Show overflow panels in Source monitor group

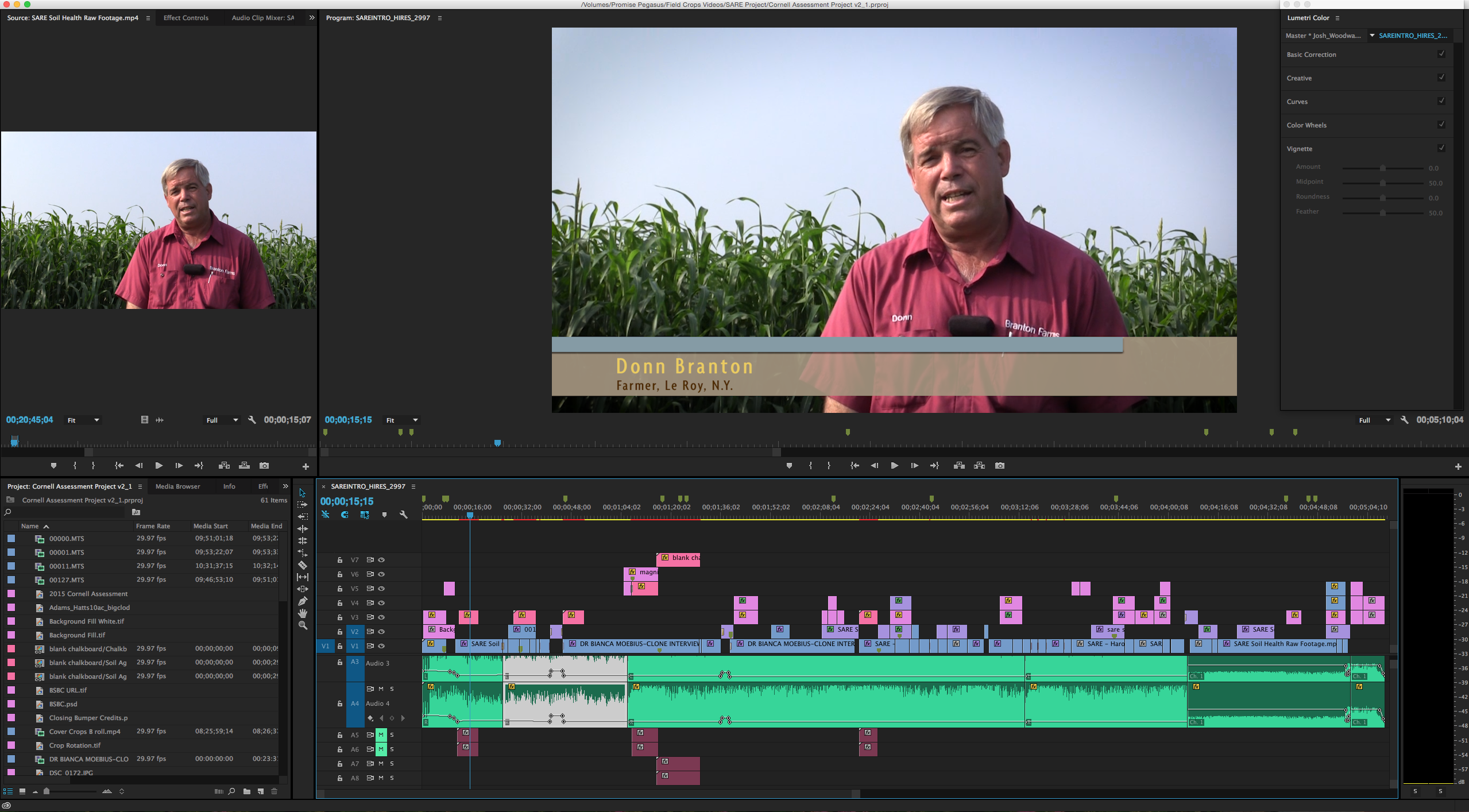(312, 18)
